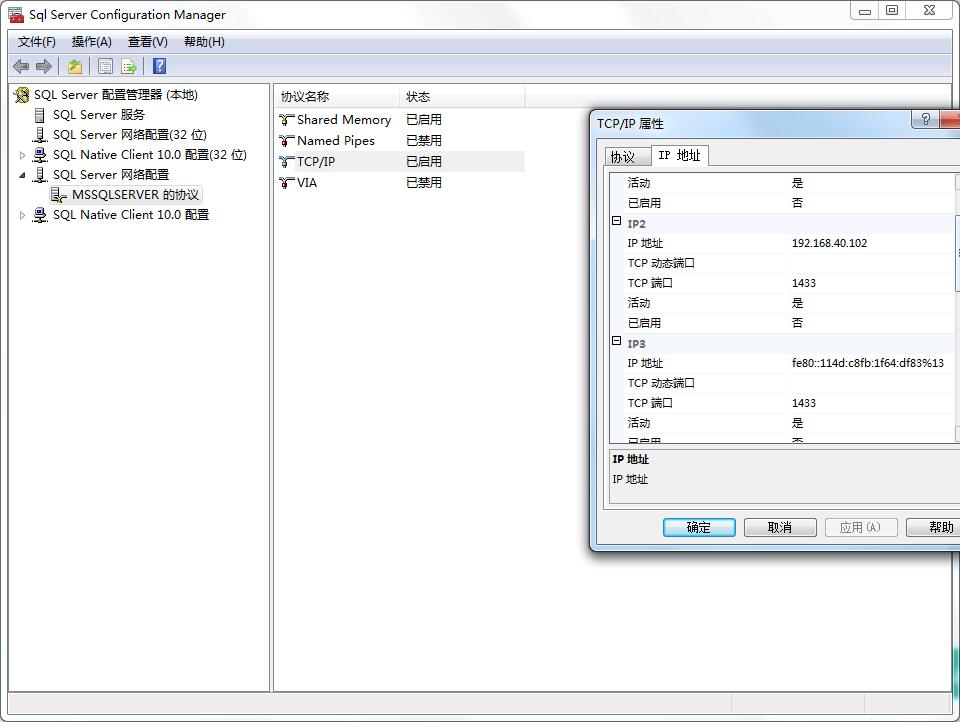Click the Up one level folder icon
Screen dimensions: 960x722
(x=75, y=66)
